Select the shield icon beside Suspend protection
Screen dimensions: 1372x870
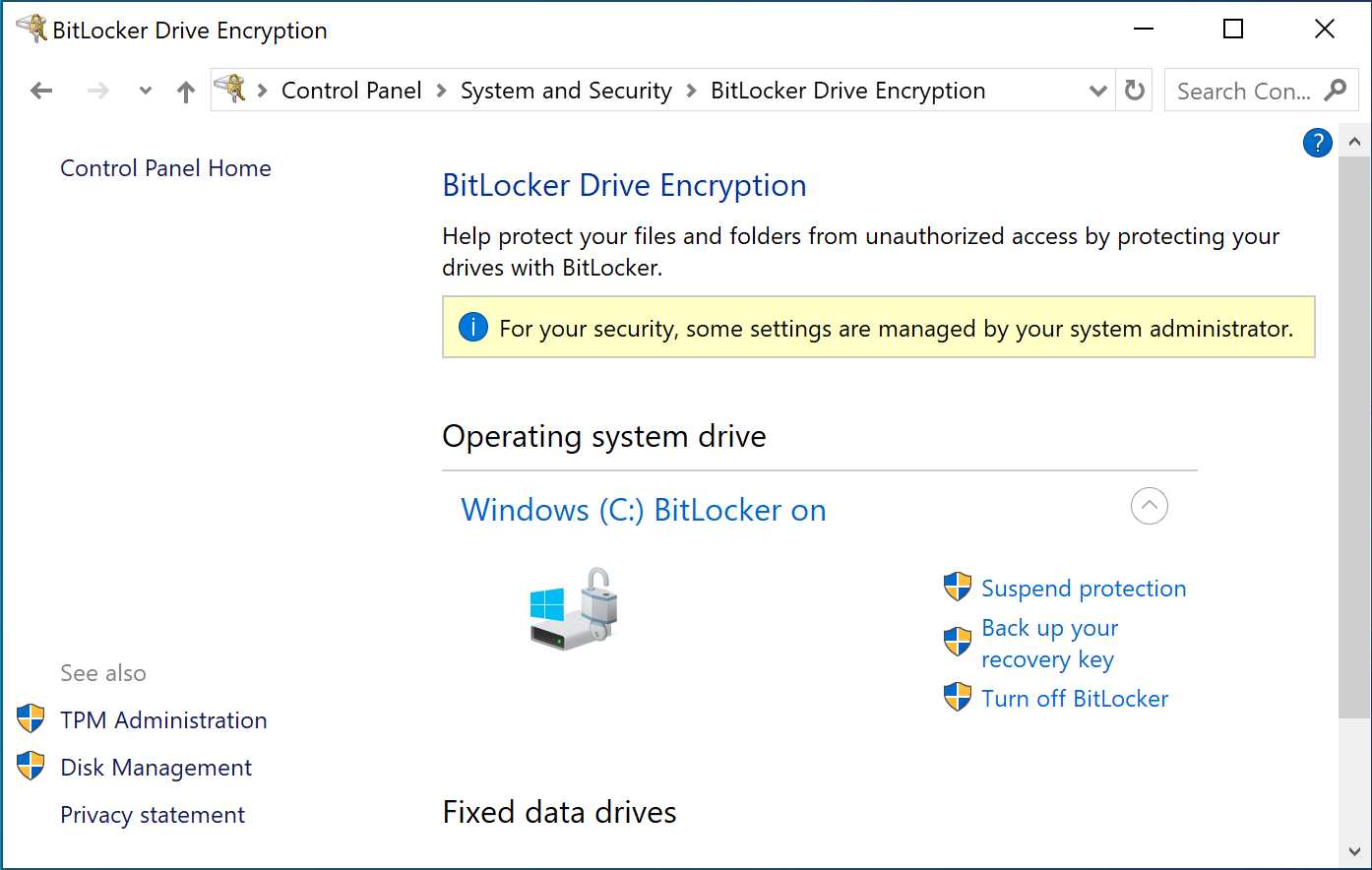pyautogui.click(x=956, y=586)
